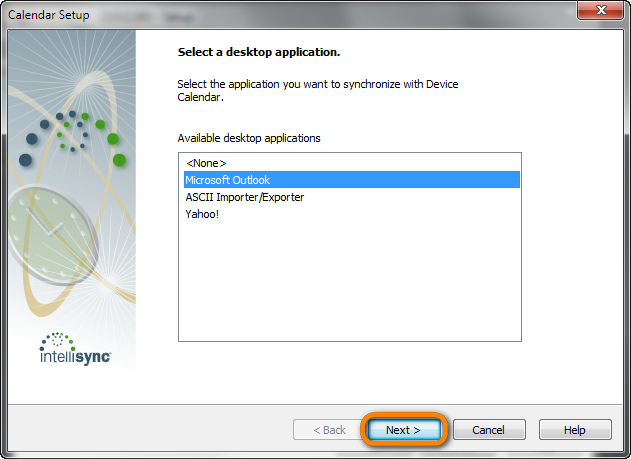Click the Next button
The height and width of the screenshot is (459, 631).
point(404,430)
